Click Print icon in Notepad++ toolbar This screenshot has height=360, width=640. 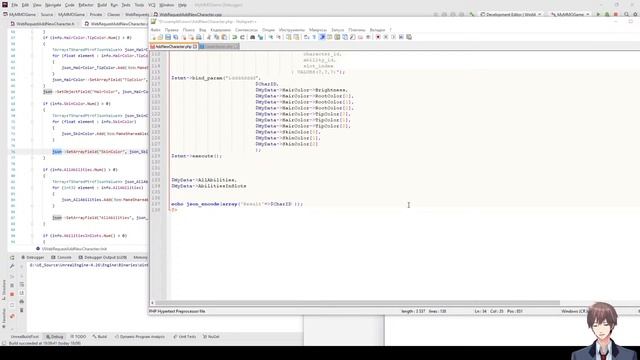(x=198, y=37)
